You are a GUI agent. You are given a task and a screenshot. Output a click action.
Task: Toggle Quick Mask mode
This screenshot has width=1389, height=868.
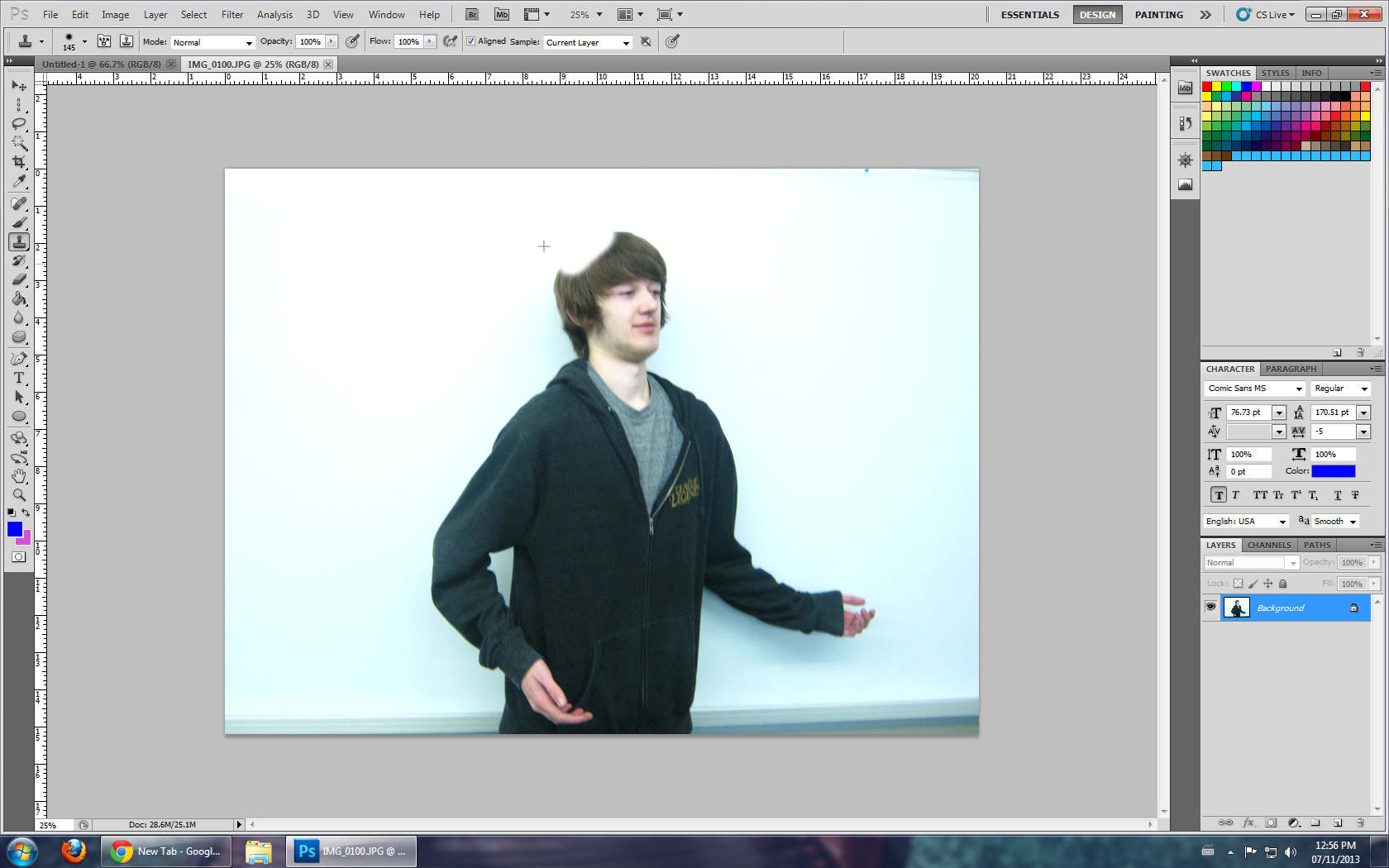tap(18, 557)
